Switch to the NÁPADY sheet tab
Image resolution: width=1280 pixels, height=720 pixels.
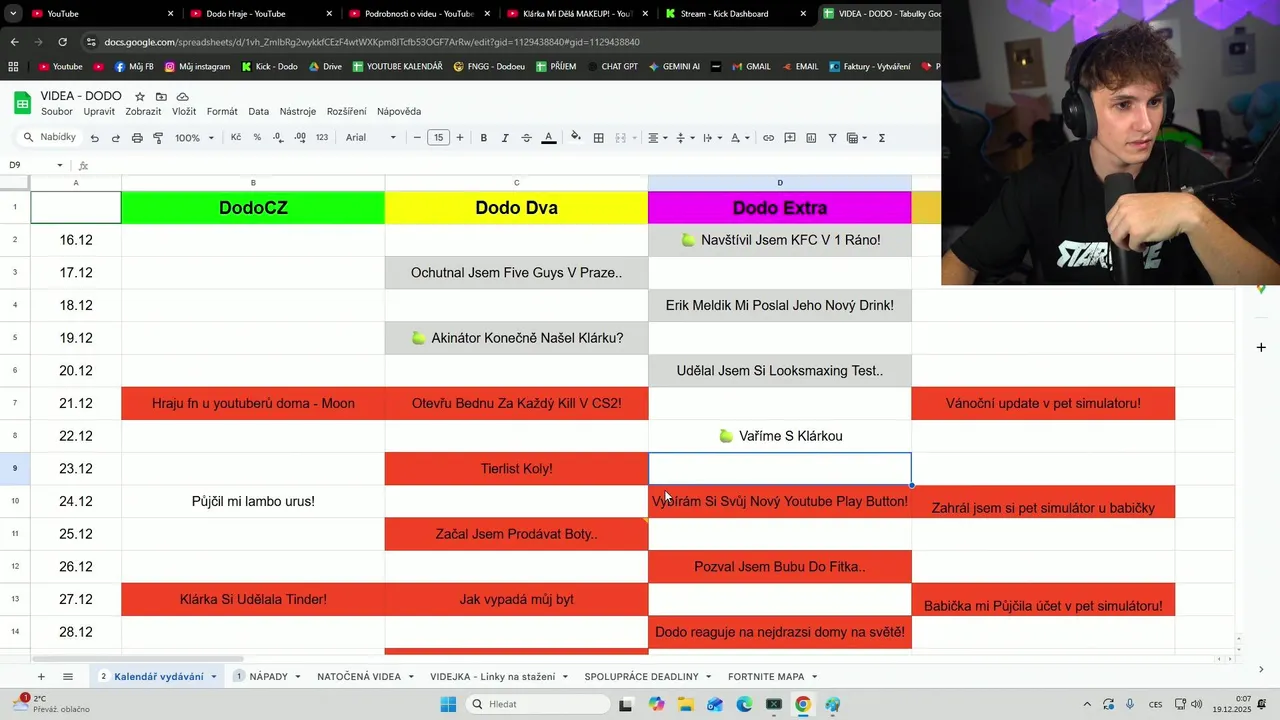click(268, 677)
